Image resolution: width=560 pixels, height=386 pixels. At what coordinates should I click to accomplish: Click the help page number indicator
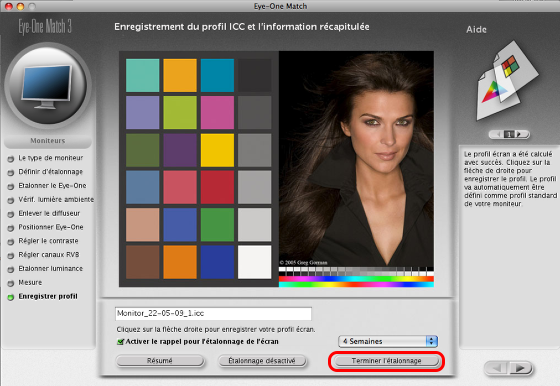coord(509,134)
